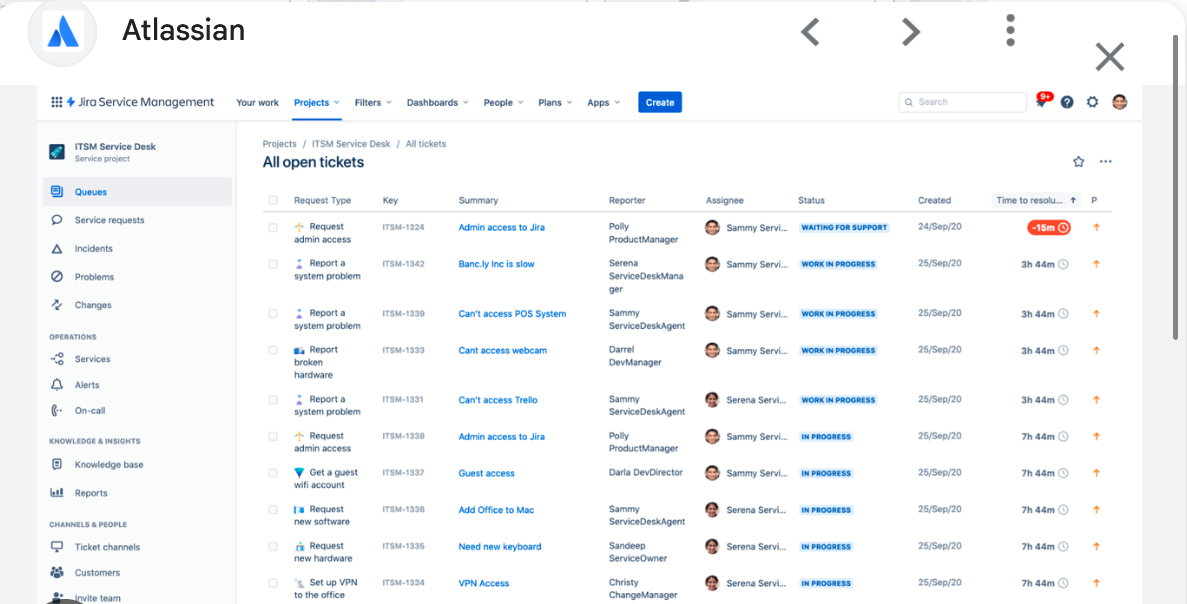Click the ITSM Service Desk breadcrumb

pyautogui.click(x=351, y=144)
